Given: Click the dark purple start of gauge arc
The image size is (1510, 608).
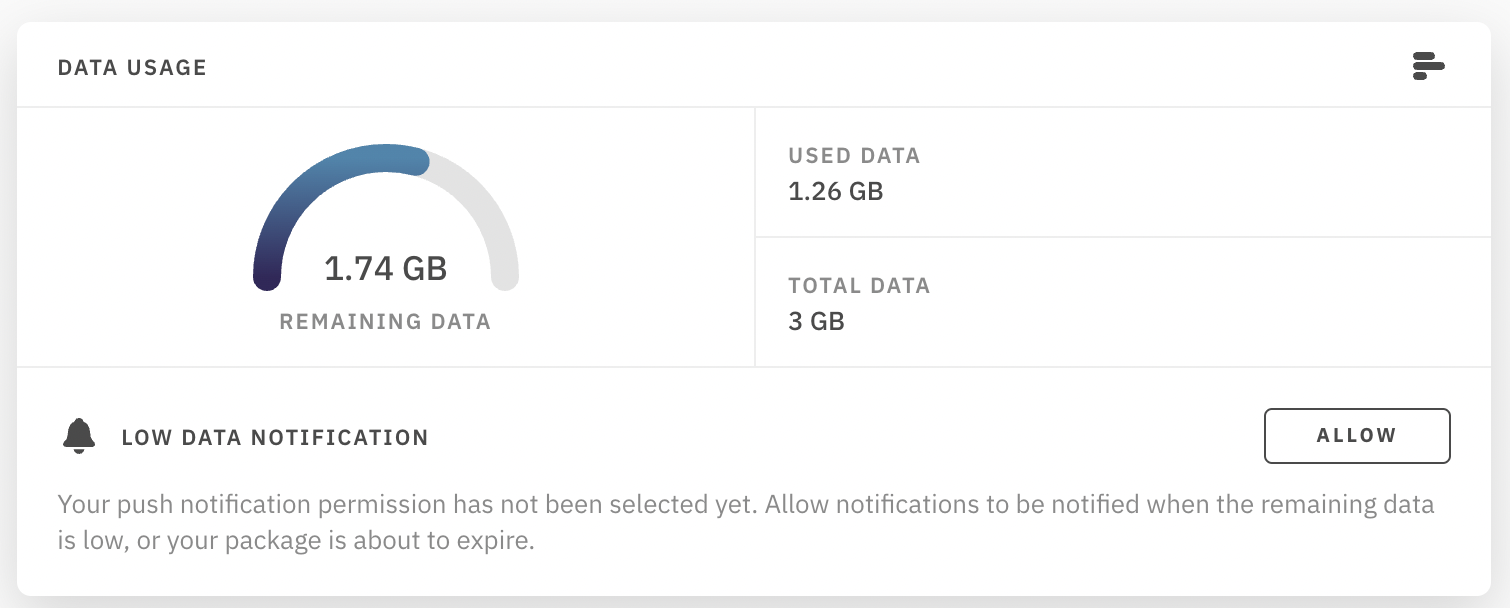Looking at the screenshot, I should coord(266,273).
